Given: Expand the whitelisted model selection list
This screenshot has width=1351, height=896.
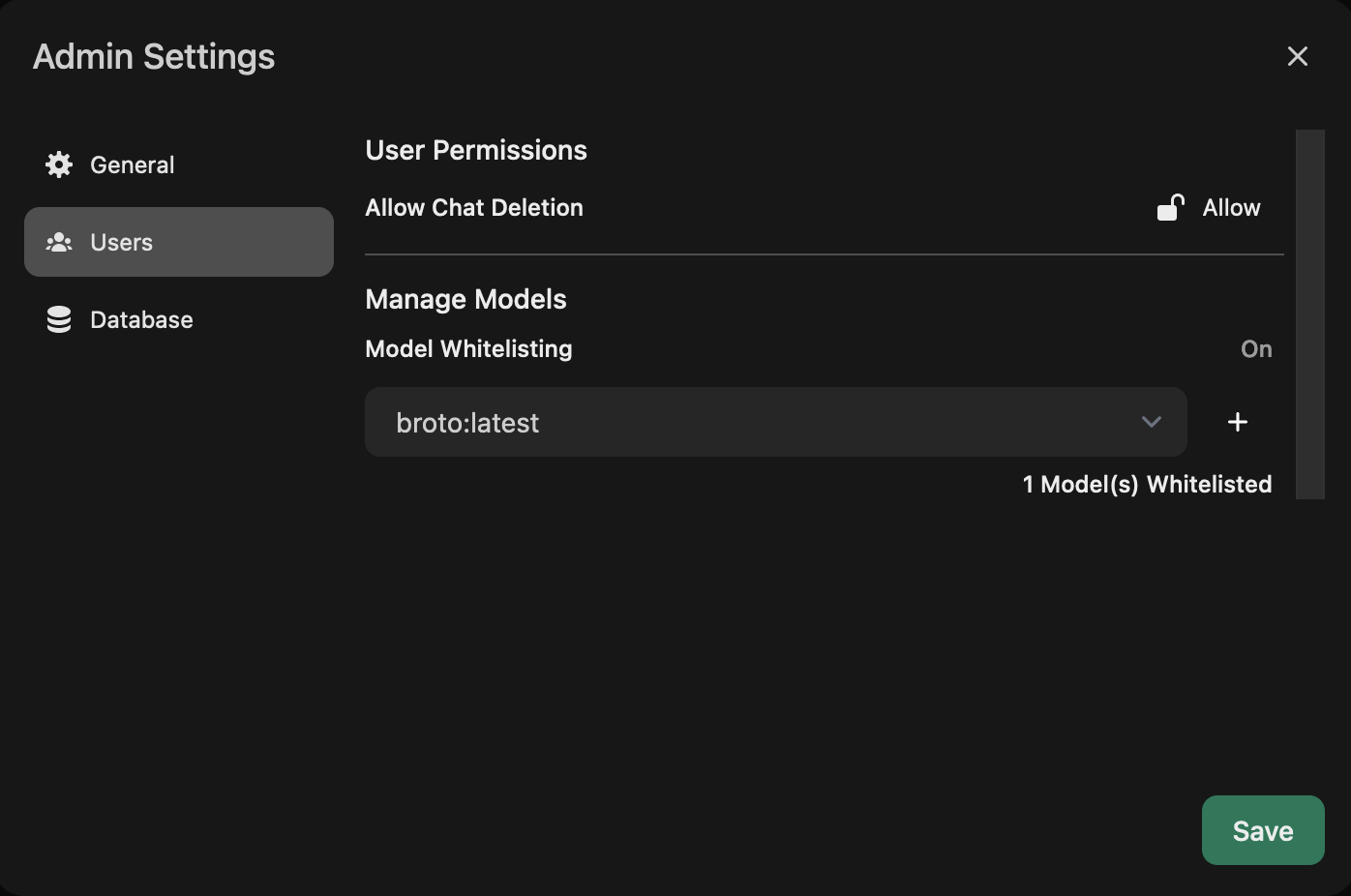Looking at the screenshot, I should point(774,422).
